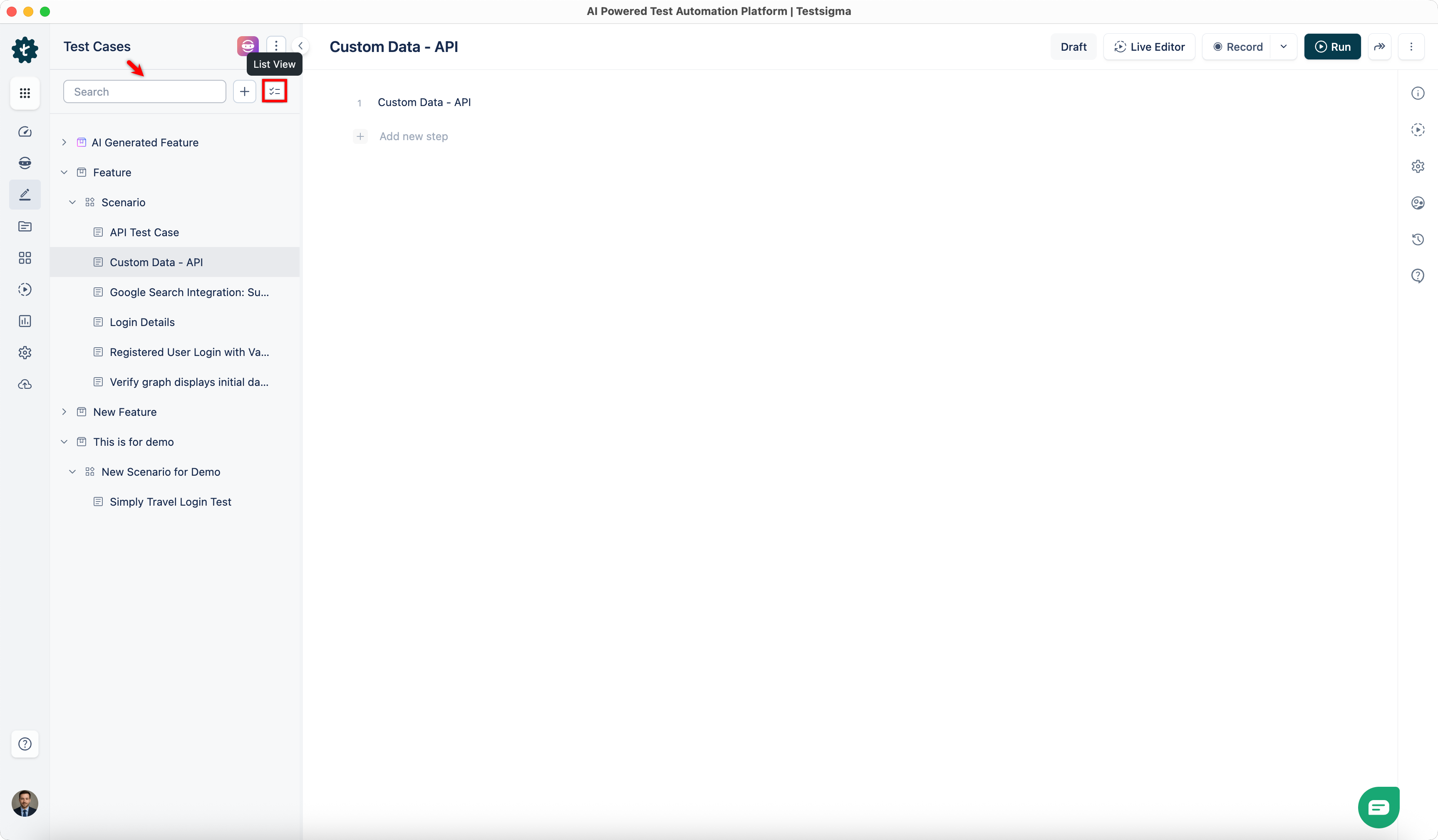Toggle the Draft status of the test case
1438x840 pixels.
coord(1074,47)
